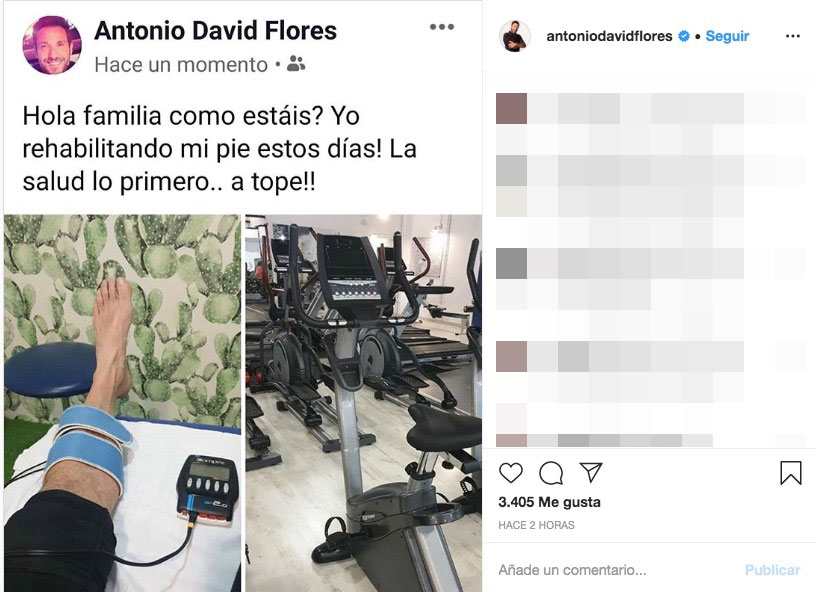View the 3.405 Me gusta likes list
The image size is (816, 592).
pos(549,502)
